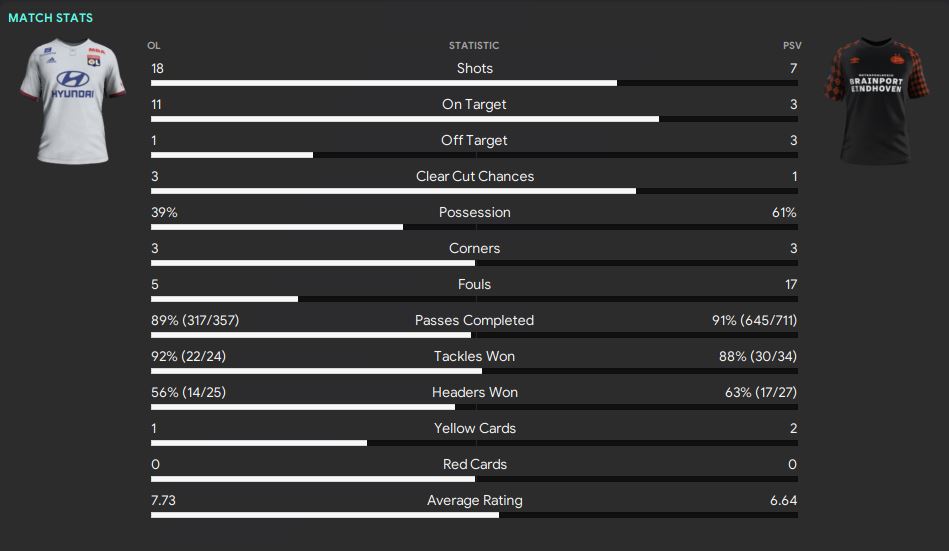Click the PSV team column header
Viewport: 949px width, 551px height.
(x=792, y=45)
